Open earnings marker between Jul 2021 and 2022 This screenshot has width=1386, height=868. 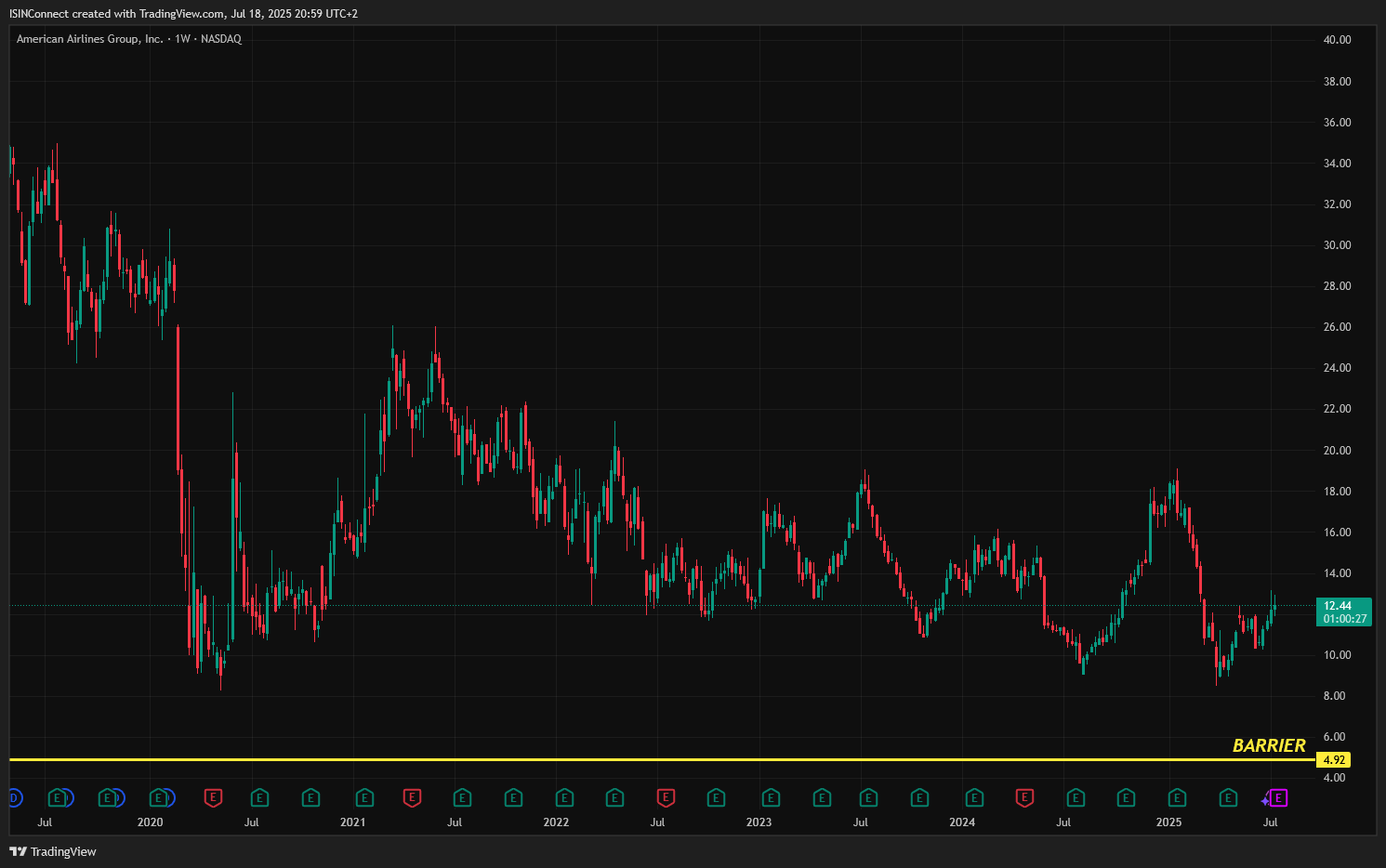point(513,797)
